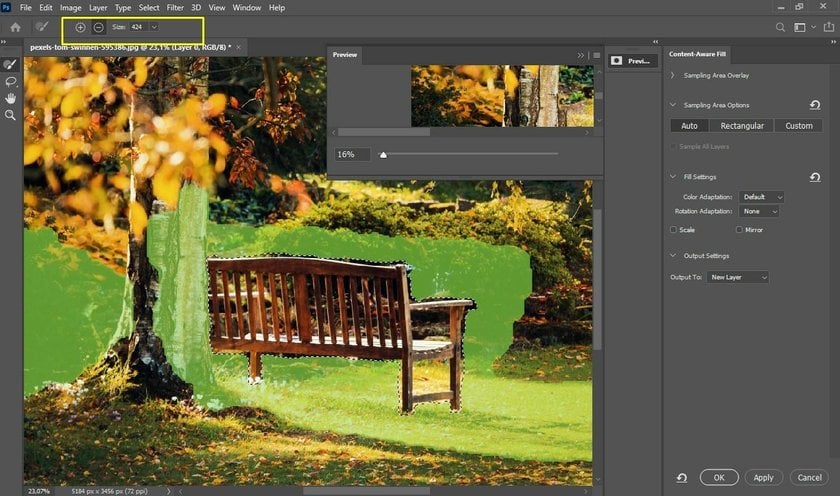Click the 23.07% zoom field in status bar
The height and width of the screenshot is (496, 840).
[x=39, y=491]
